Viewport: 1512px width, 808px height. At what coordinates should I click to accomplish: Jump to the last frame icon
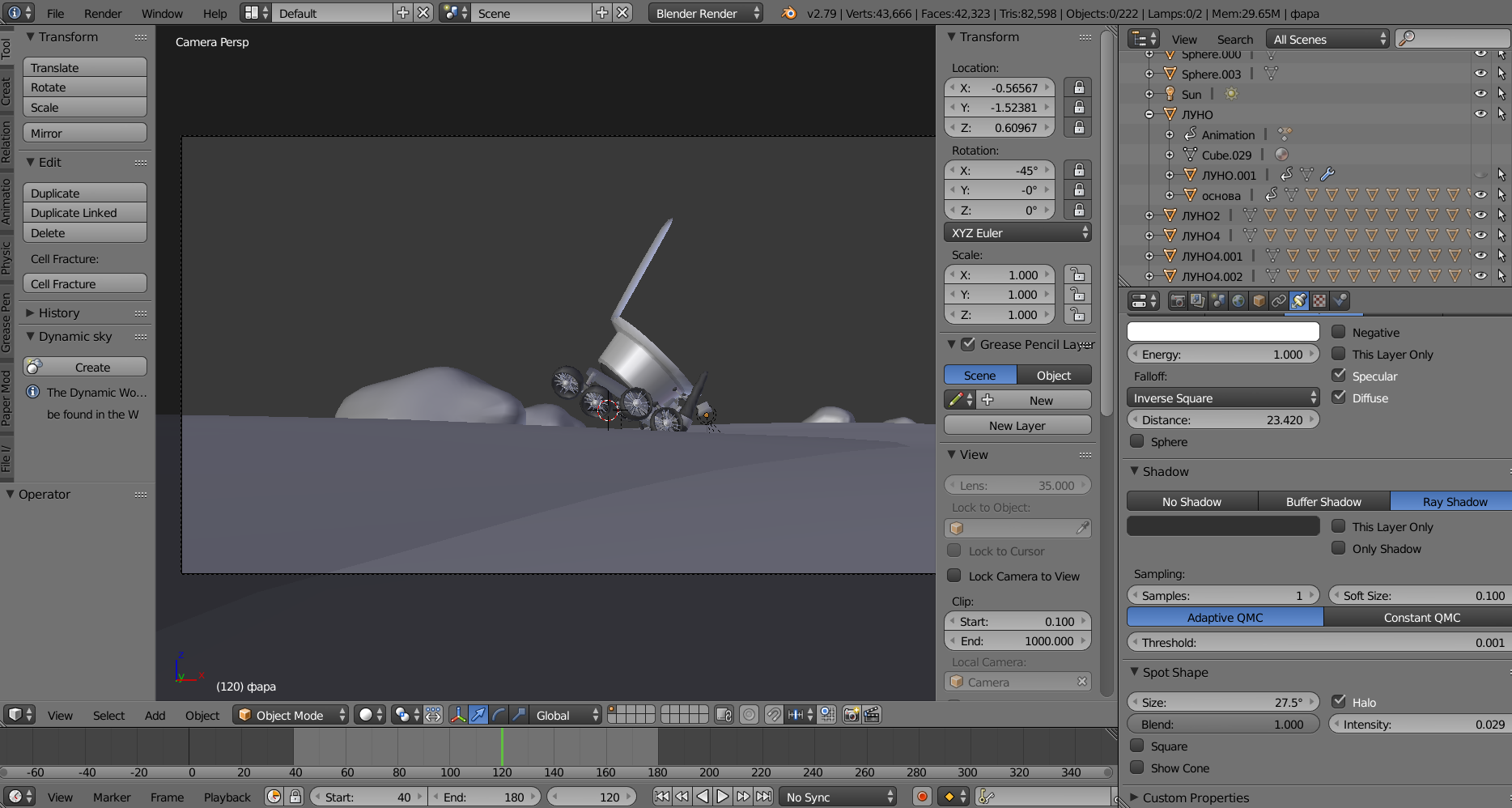pyautogui.click(x=763, y=797)
